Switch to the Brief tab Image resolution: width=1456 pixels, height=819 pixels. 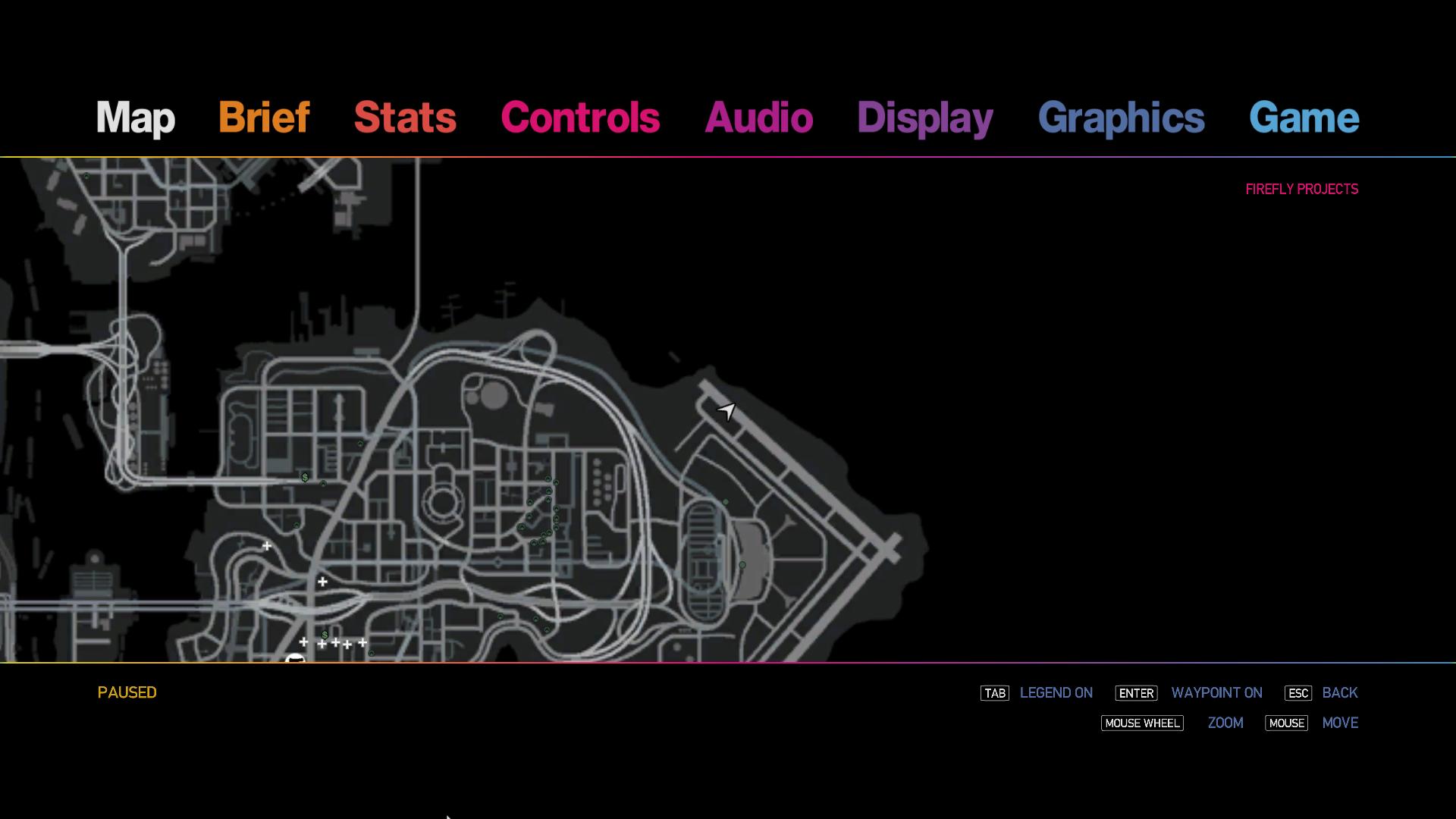point(264,118)
